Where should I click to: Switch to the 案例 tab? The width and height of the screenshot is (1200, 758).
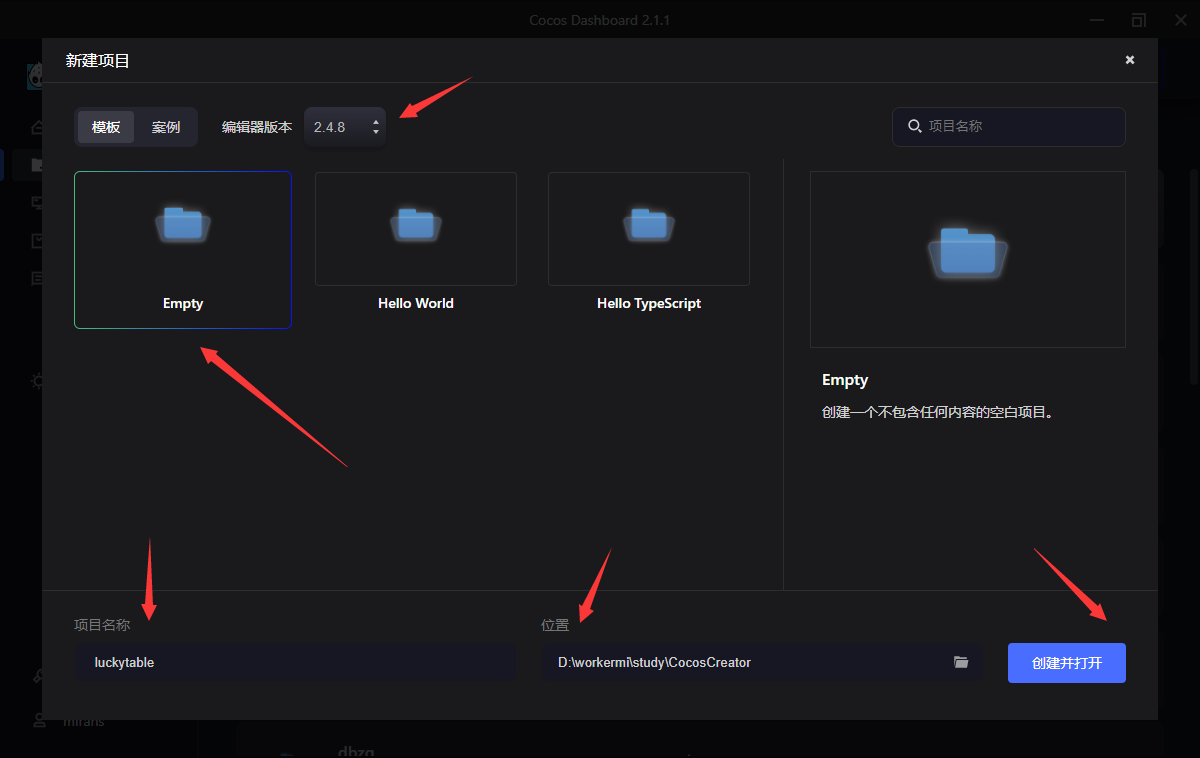coord(166,127)
